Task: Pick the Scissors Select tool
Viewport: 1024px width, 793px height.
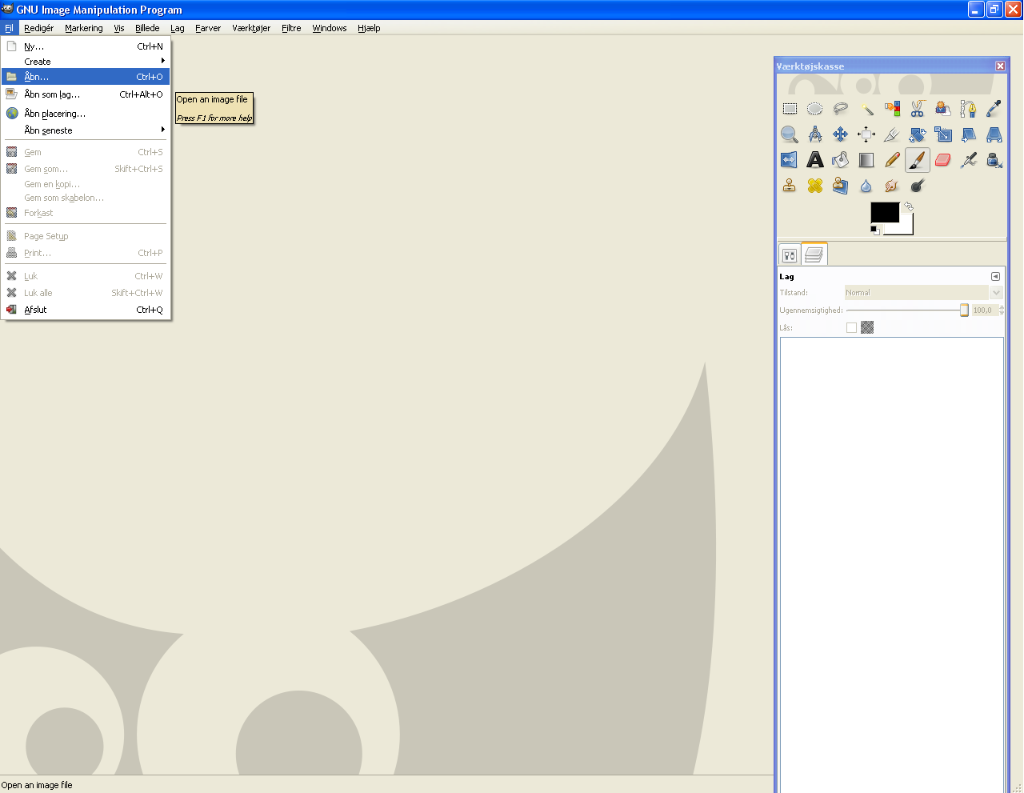Action: pos(917,109)
